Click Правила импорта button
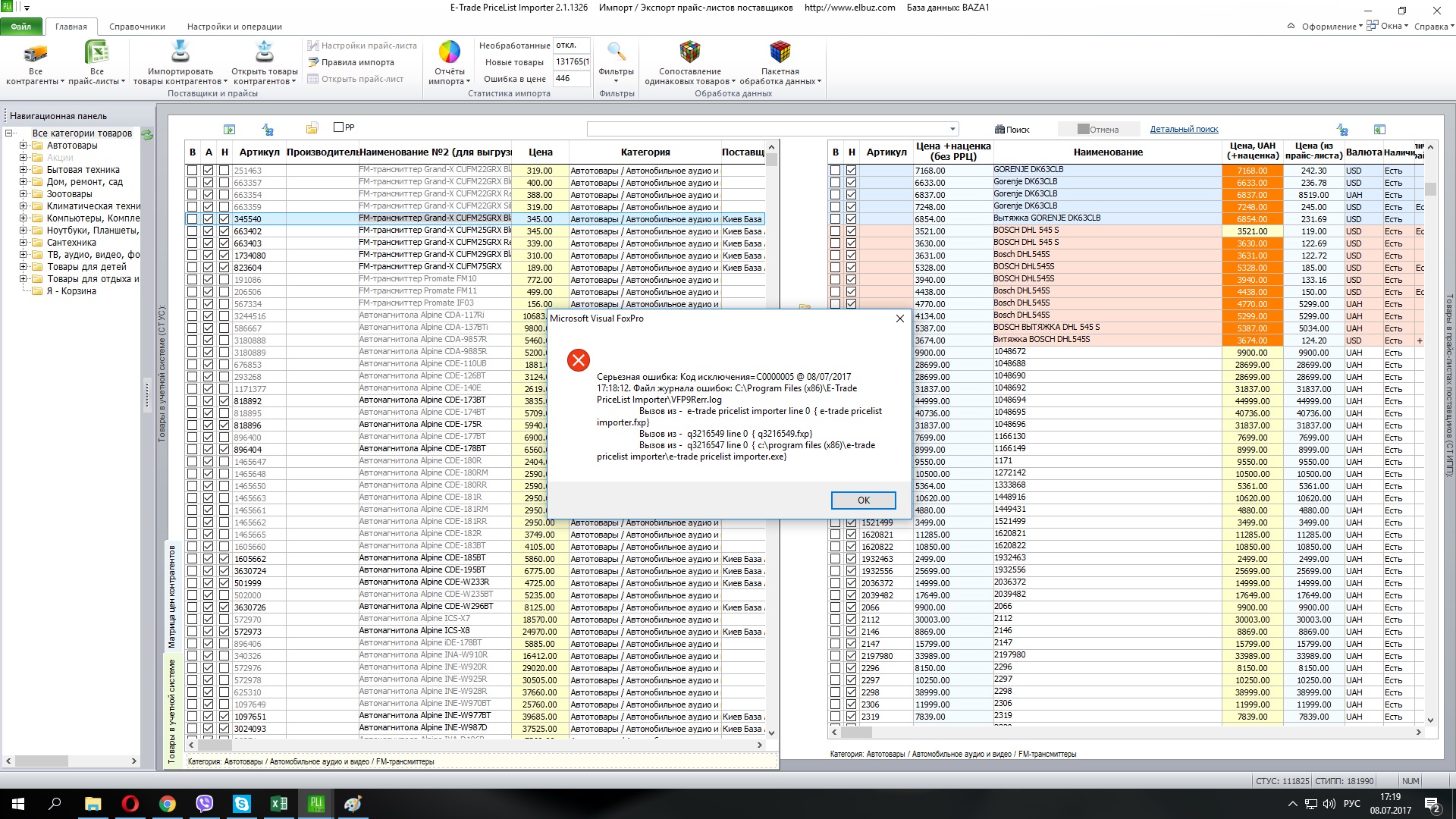This screenshot has width=1456, height=819. [351, 62]
